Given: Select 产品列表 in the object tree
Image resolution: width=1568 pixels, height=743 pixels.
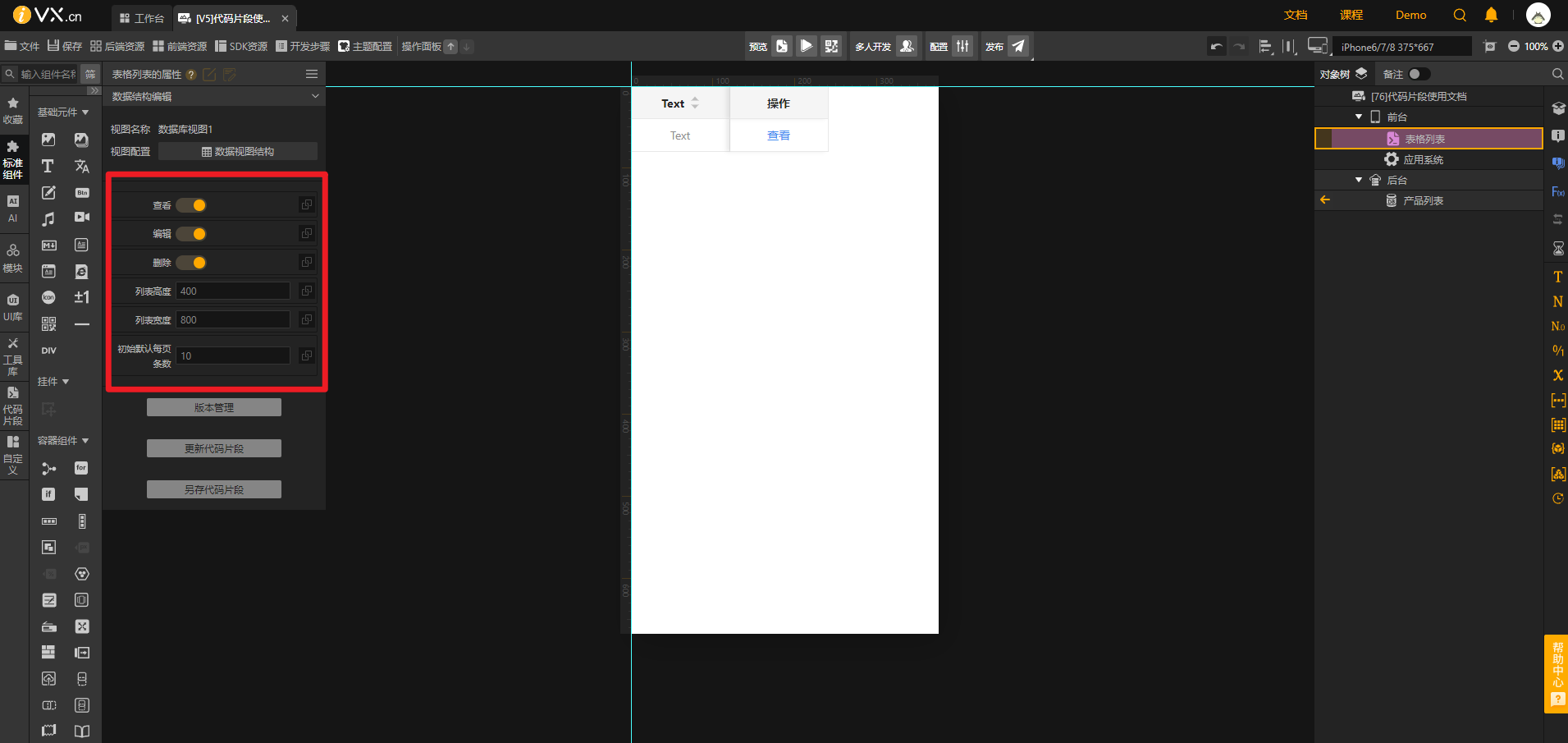Looking at the screenshot, I should pyautogui.click(x=1423, y=200).
